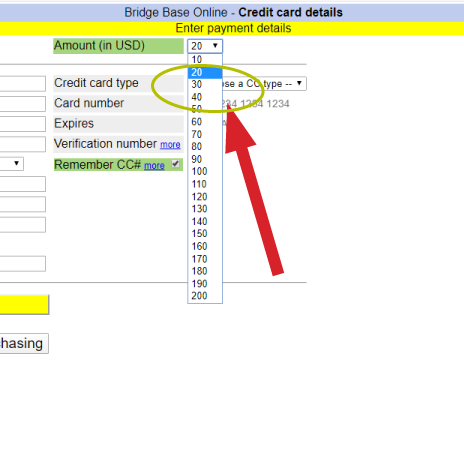This screenshot has height=464, width=464.
Task: Pick the 70 amount option
Action: [x=205, y=134]
